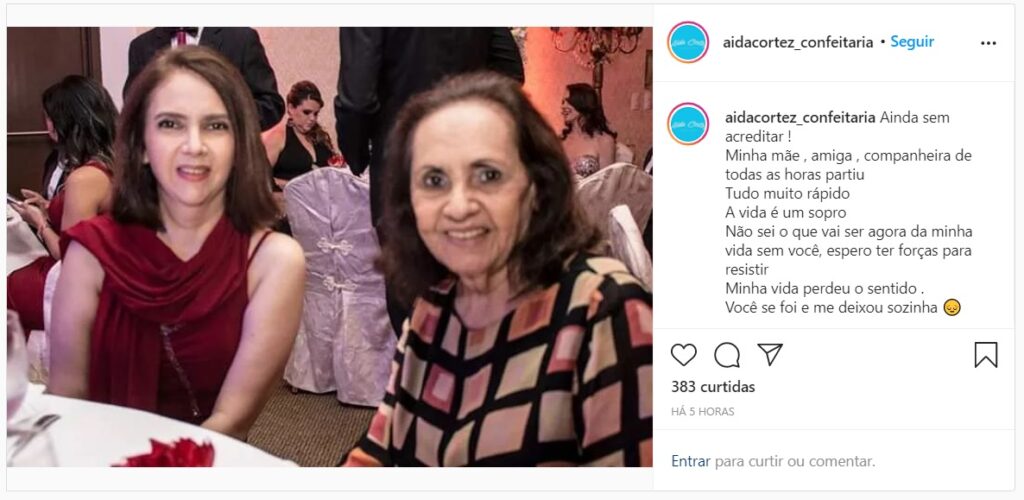Open the header profile avatar of aidacortez_confeitaria
This screenshot has width=1024, height=500.
688,42
